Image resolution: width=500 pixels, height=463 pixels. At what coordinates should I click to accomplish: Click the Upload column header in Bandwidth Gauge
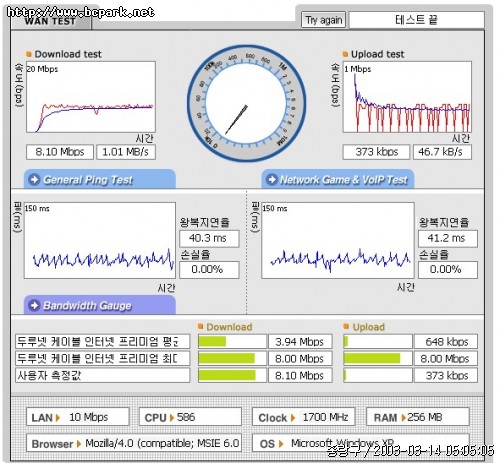[x=368, y=327]
